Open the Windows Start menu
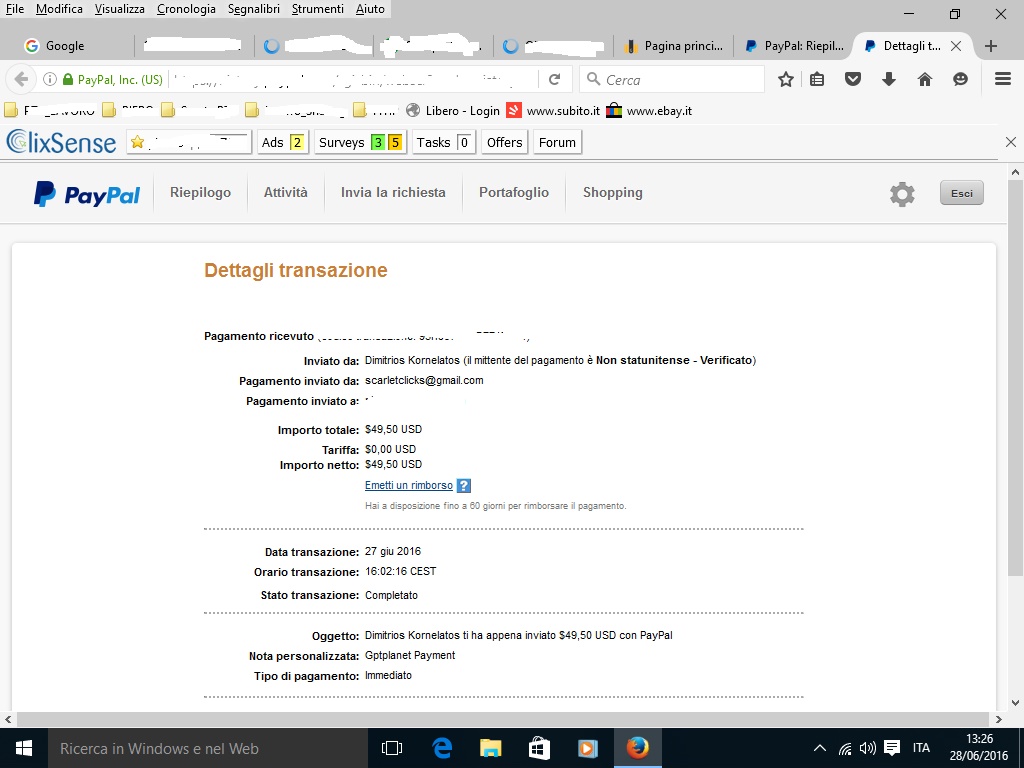The height and width of the screenshot is (768, 1024). pos(24,748)
